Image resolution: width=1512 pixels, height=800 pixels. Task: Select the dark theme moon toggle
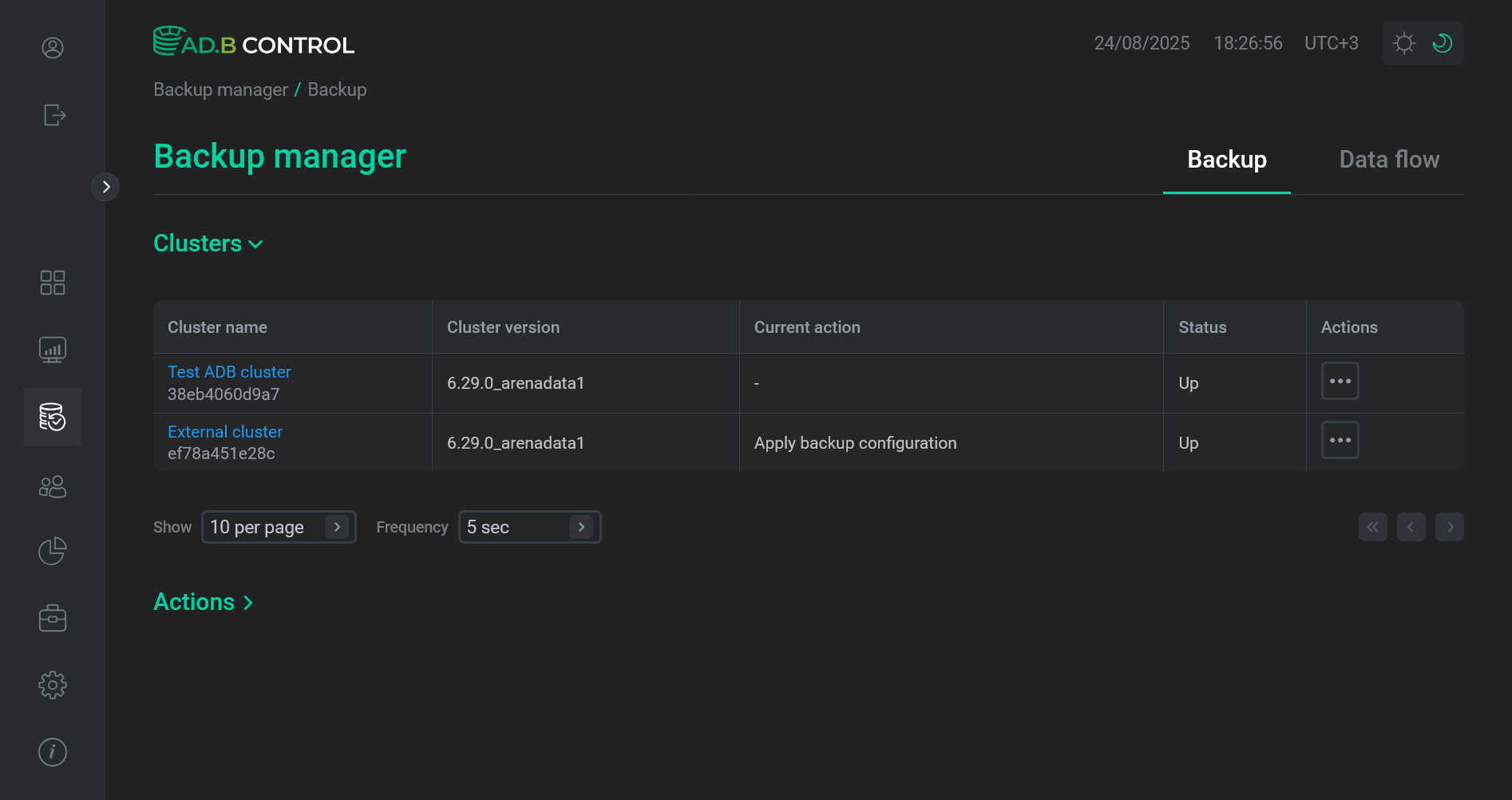tap(1442, 43)
